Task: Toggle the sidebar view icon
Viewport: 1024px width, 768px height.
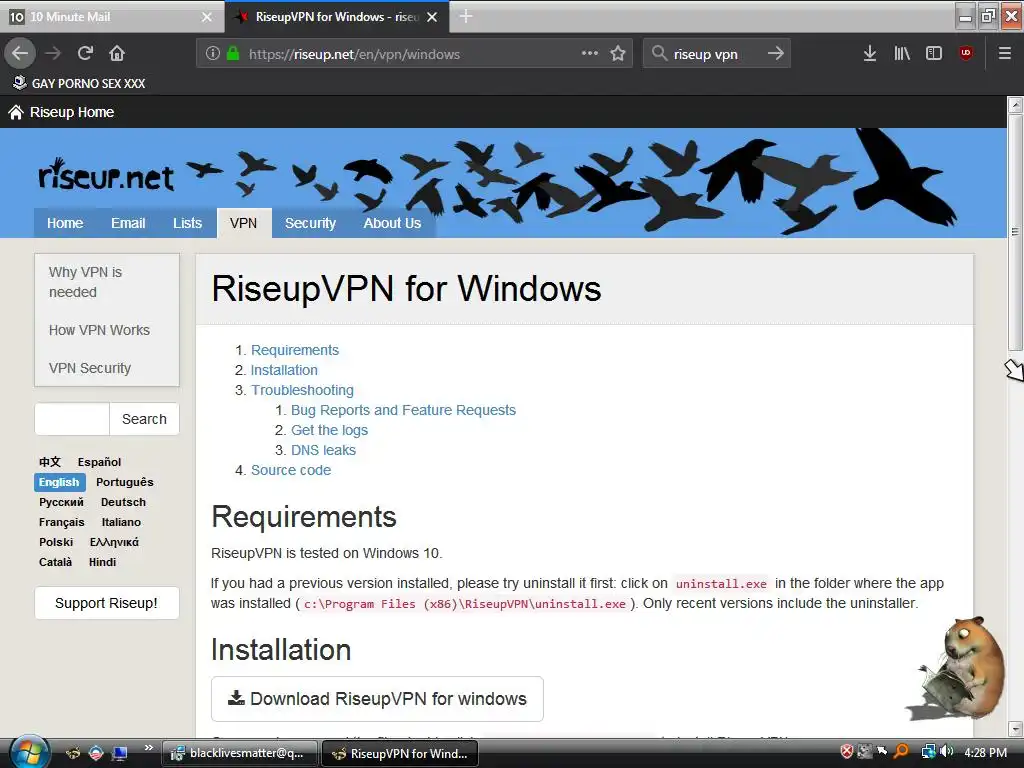Action: (934, 54)
